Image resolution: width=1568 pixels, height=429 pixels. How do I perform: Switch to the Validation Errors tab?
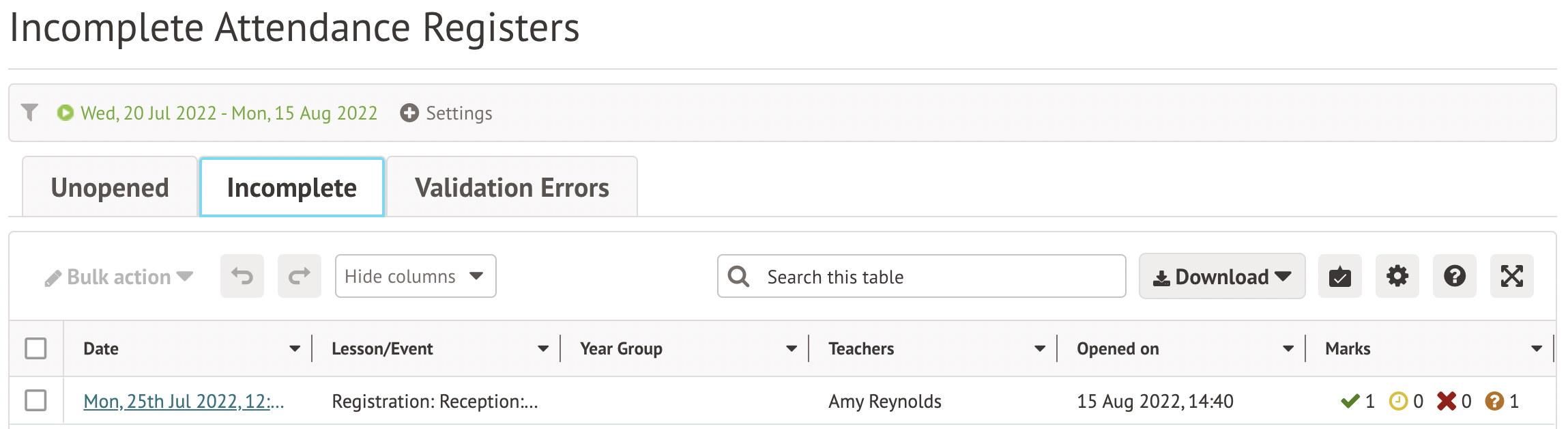coord(512,188)
